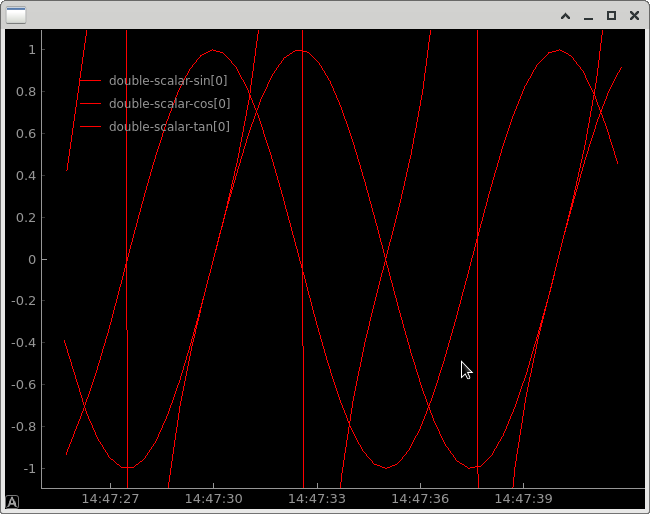
Task: Click the shade window up-arrow button
Action: click(x=565, y=16)
